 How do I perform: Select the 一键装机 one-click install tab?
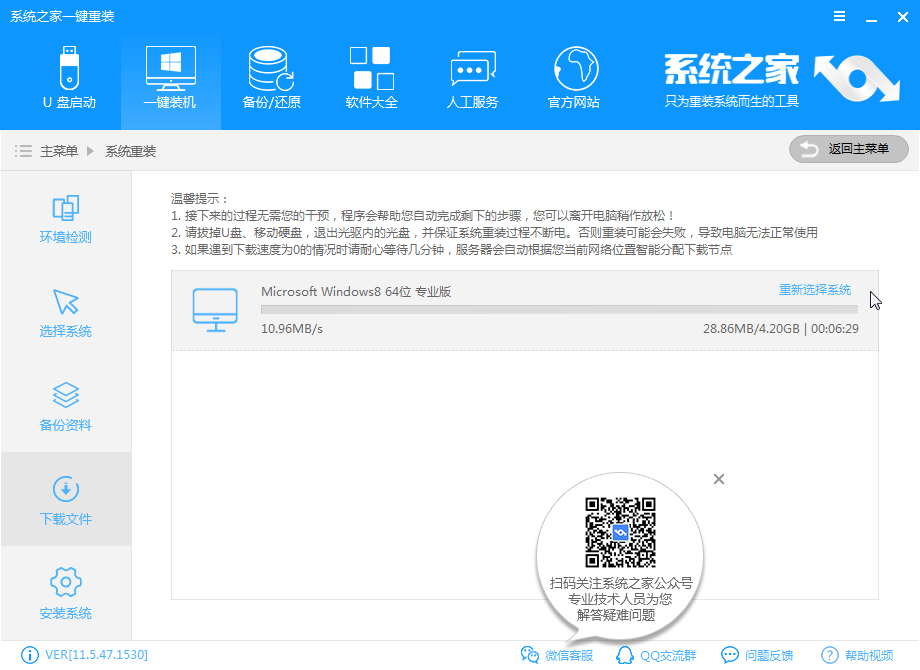coord(170,78)
